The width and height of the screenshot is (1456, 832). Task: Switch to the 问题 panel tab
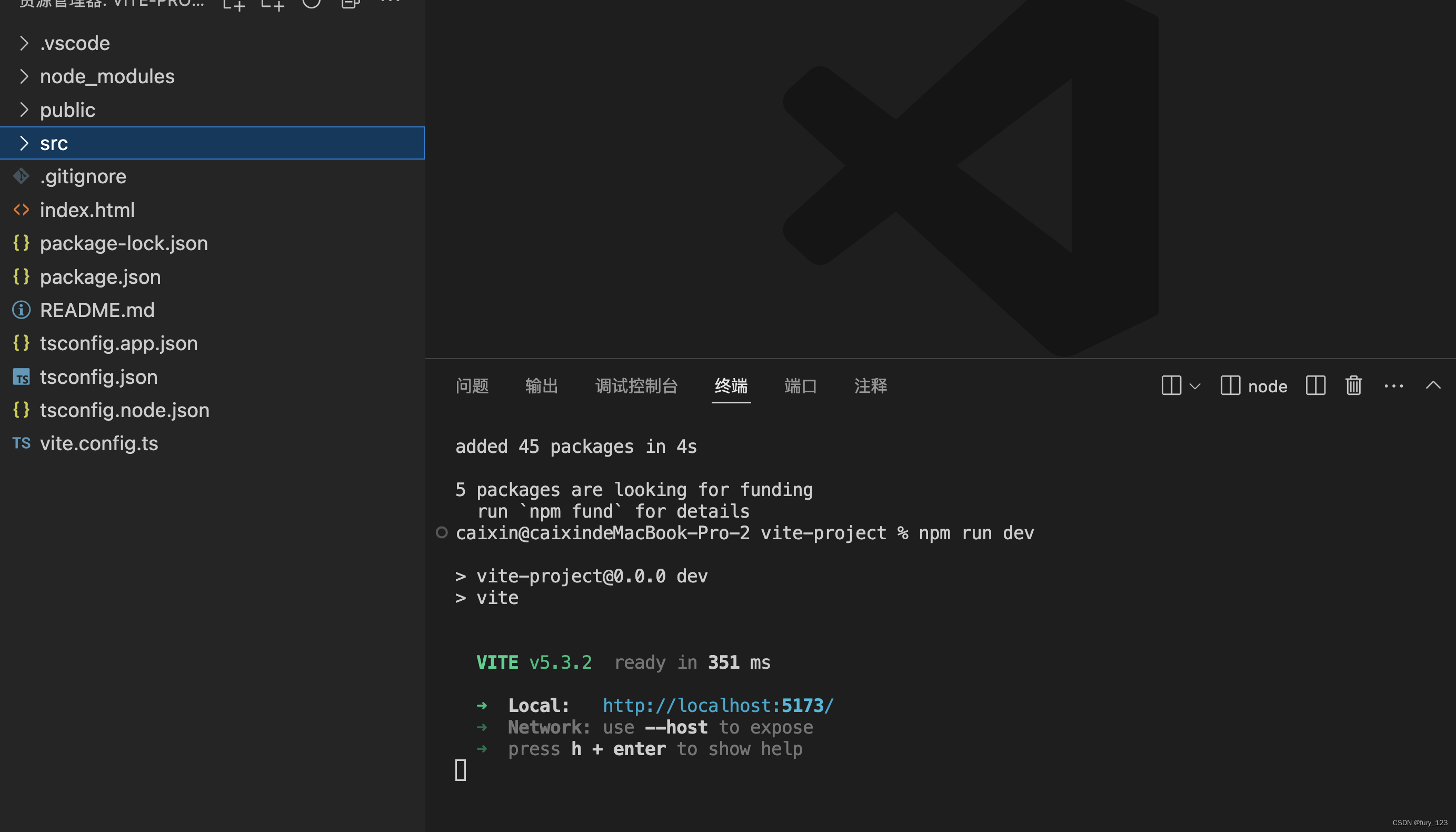click(472, 385)
